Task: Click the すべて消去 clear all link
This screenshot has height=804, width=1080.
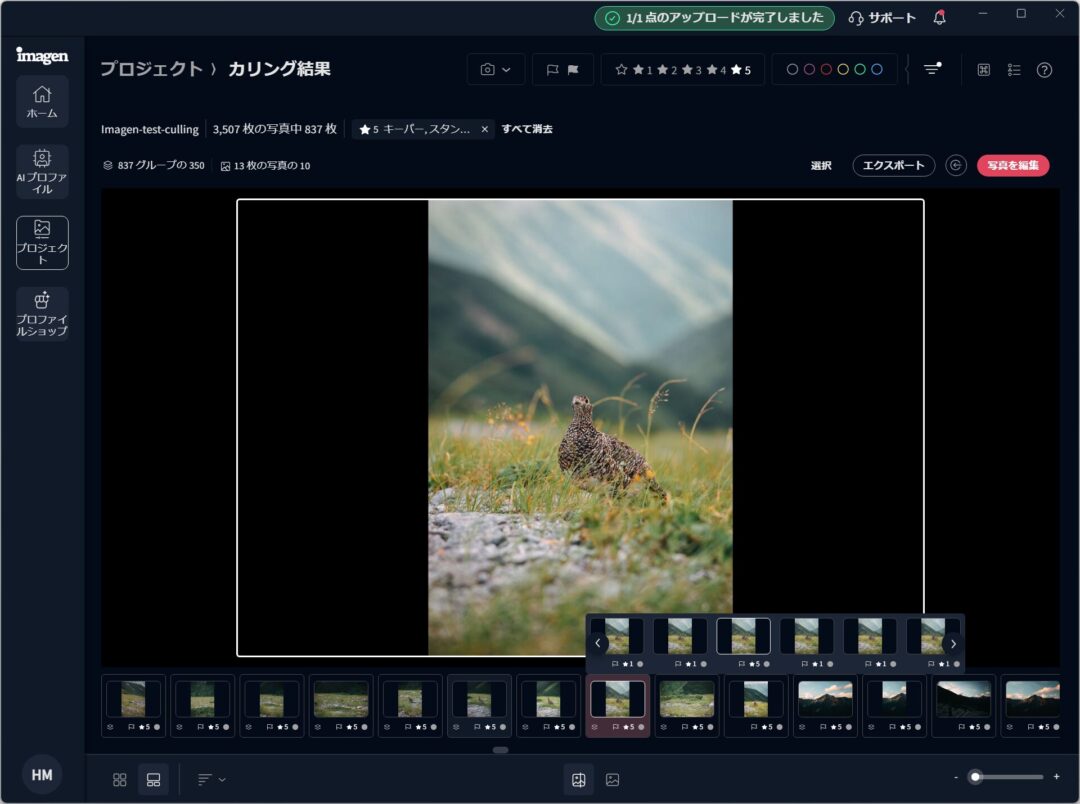Action: click(x=527, y=129)
